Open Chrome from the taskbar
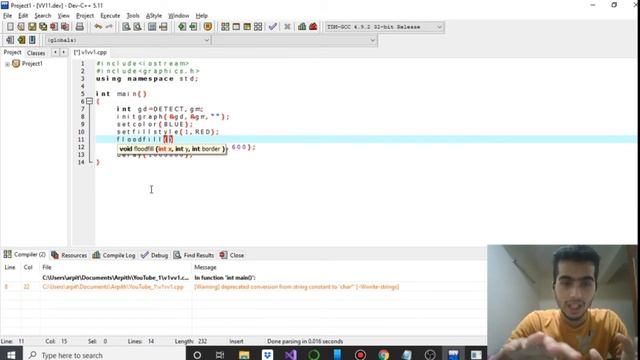Screen dimensions: 640x360 click(x=383, y=355)
